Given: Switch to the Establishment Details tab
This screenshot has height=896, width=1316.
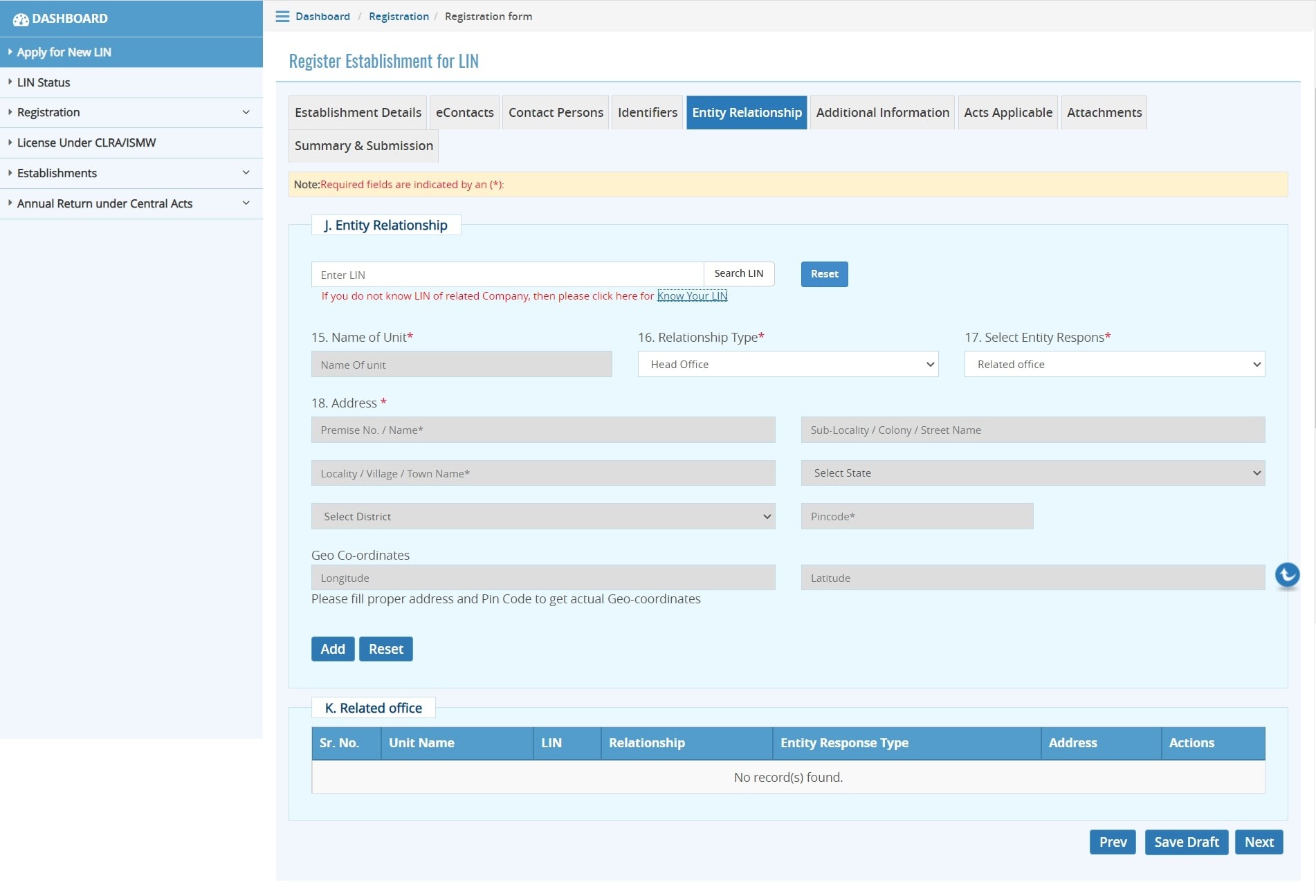Looking at the screenshot, I should pyautogui.click(x=358, y=113).
